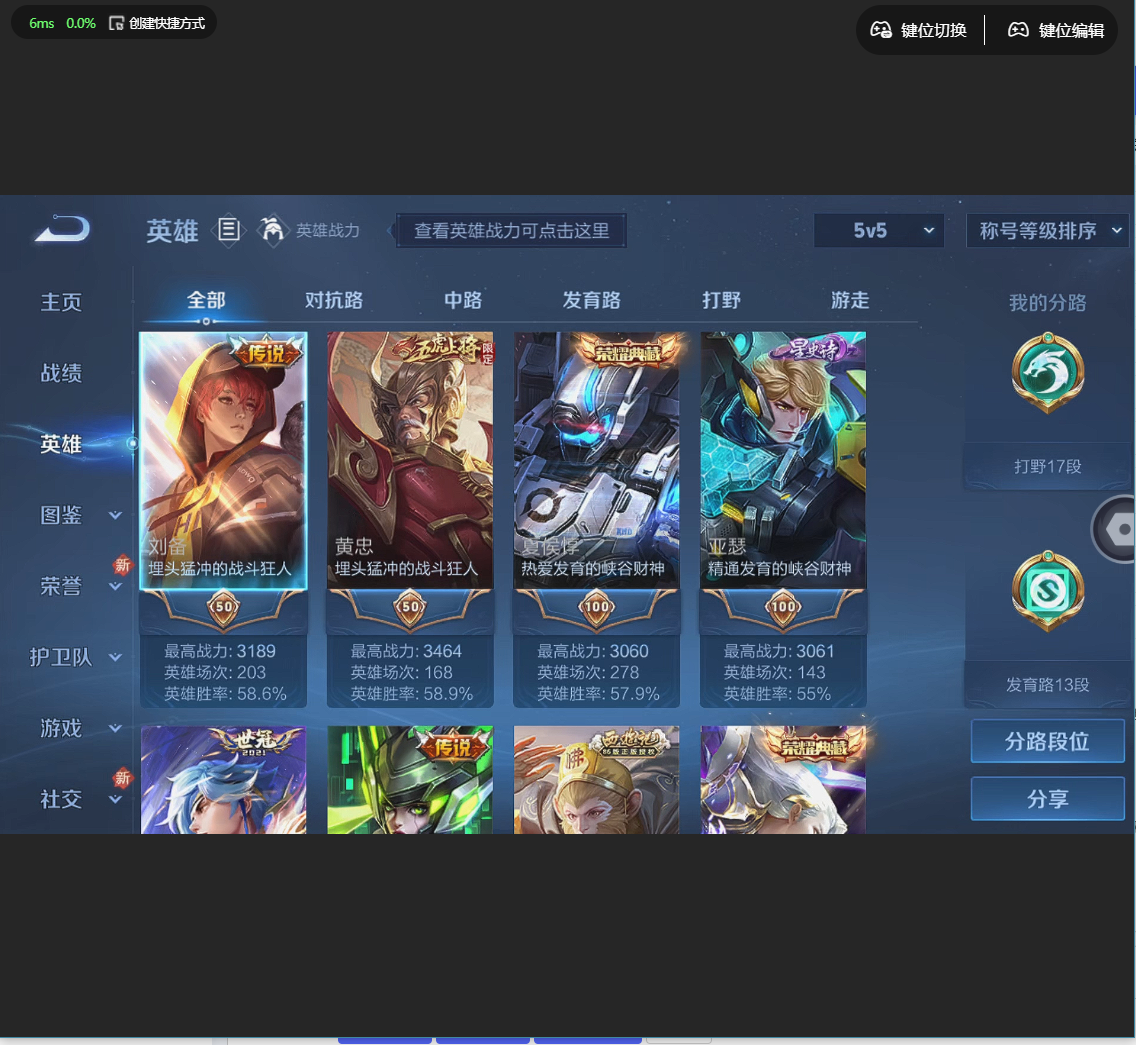
Task: Open the 亚瑟 hero card
Action: click(x=783, y=461)
